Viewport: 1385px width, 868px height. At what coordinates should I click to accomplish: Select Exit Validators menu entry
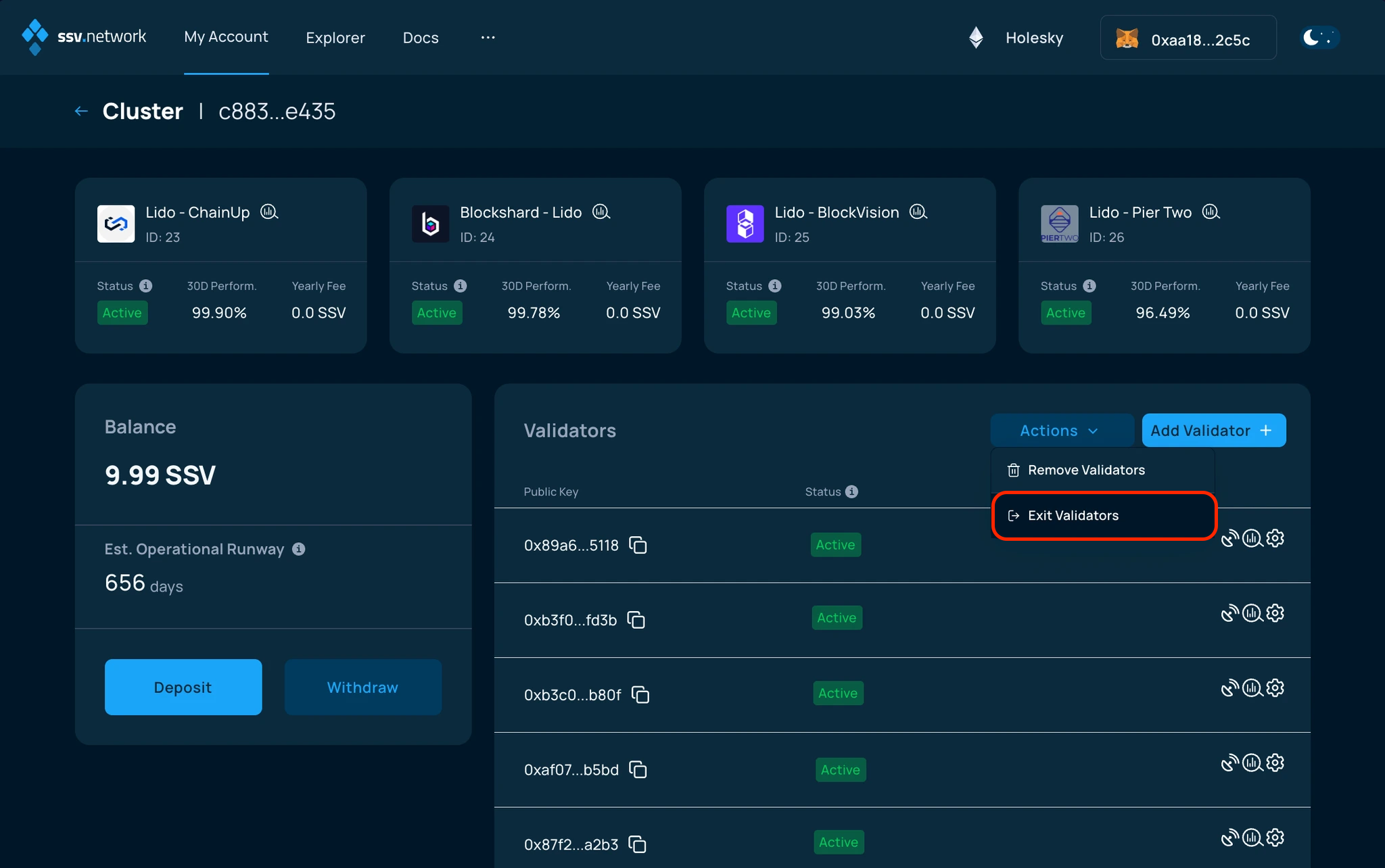click(x=1104, y=516)
